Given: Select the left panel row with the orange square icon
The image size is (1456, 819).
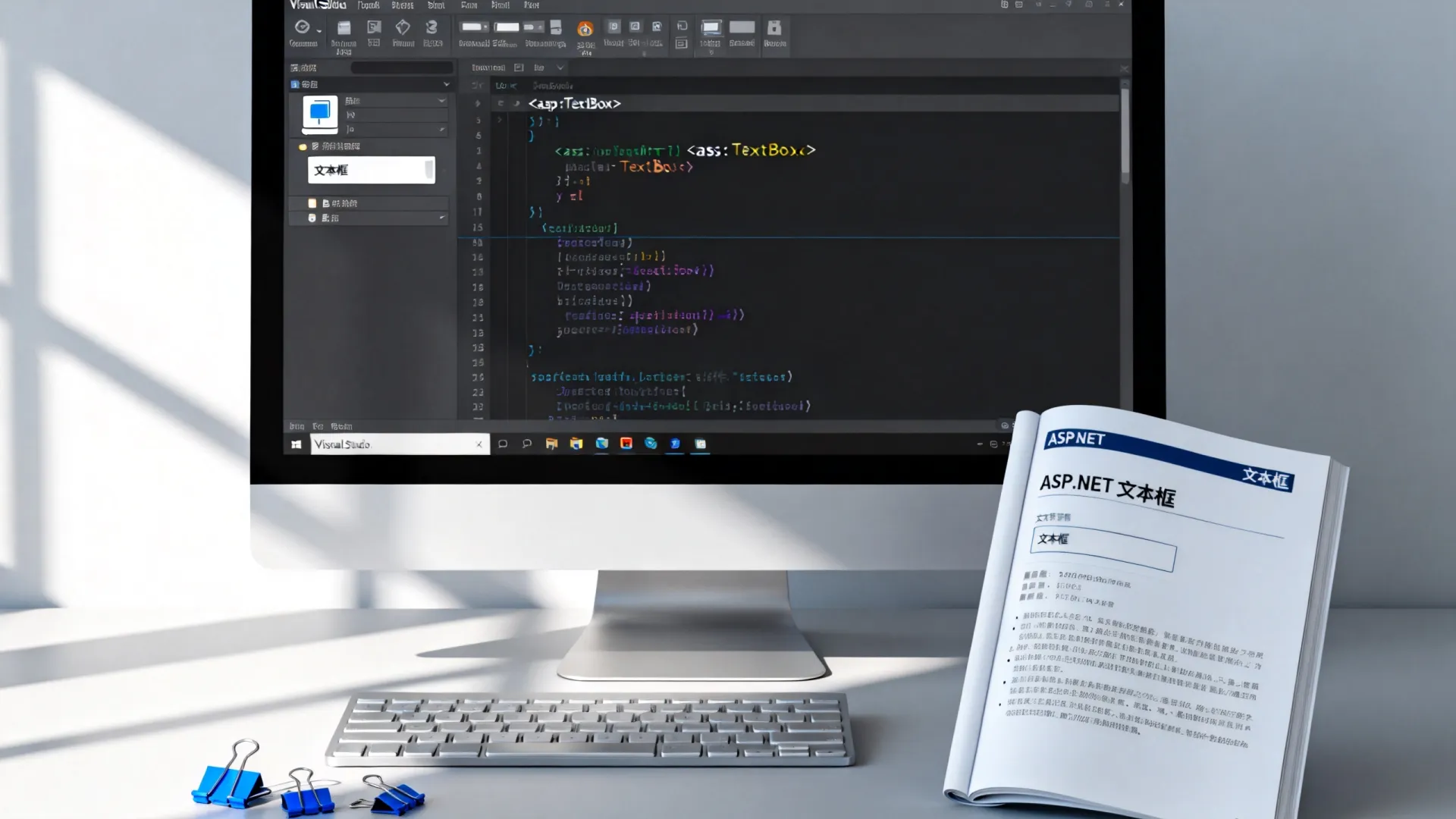Looking at the screenshot, I should click(x=370, y=203).
